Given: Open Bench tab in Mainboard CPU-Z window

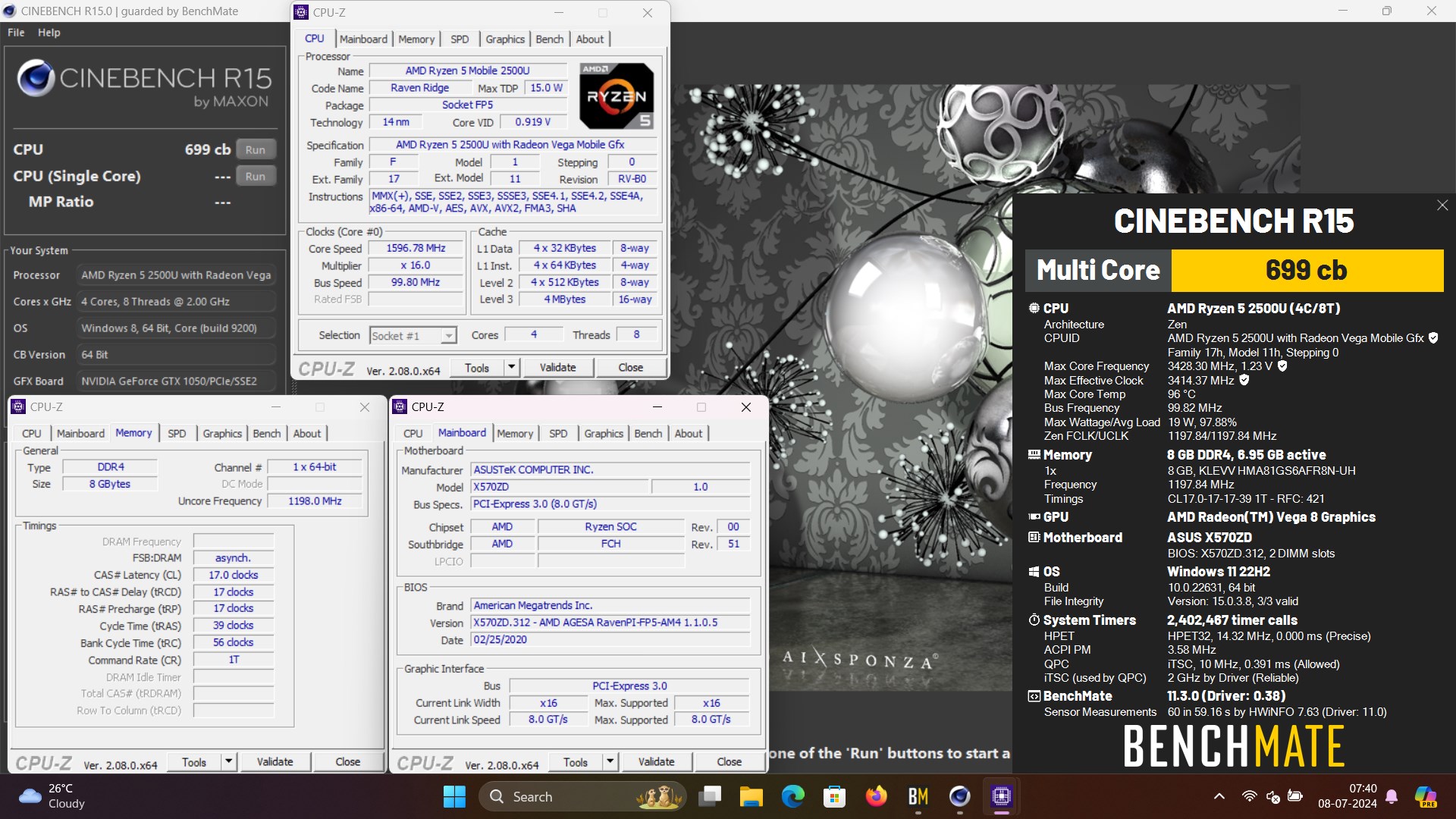Looking at the screenshot, I should [648, 434].
